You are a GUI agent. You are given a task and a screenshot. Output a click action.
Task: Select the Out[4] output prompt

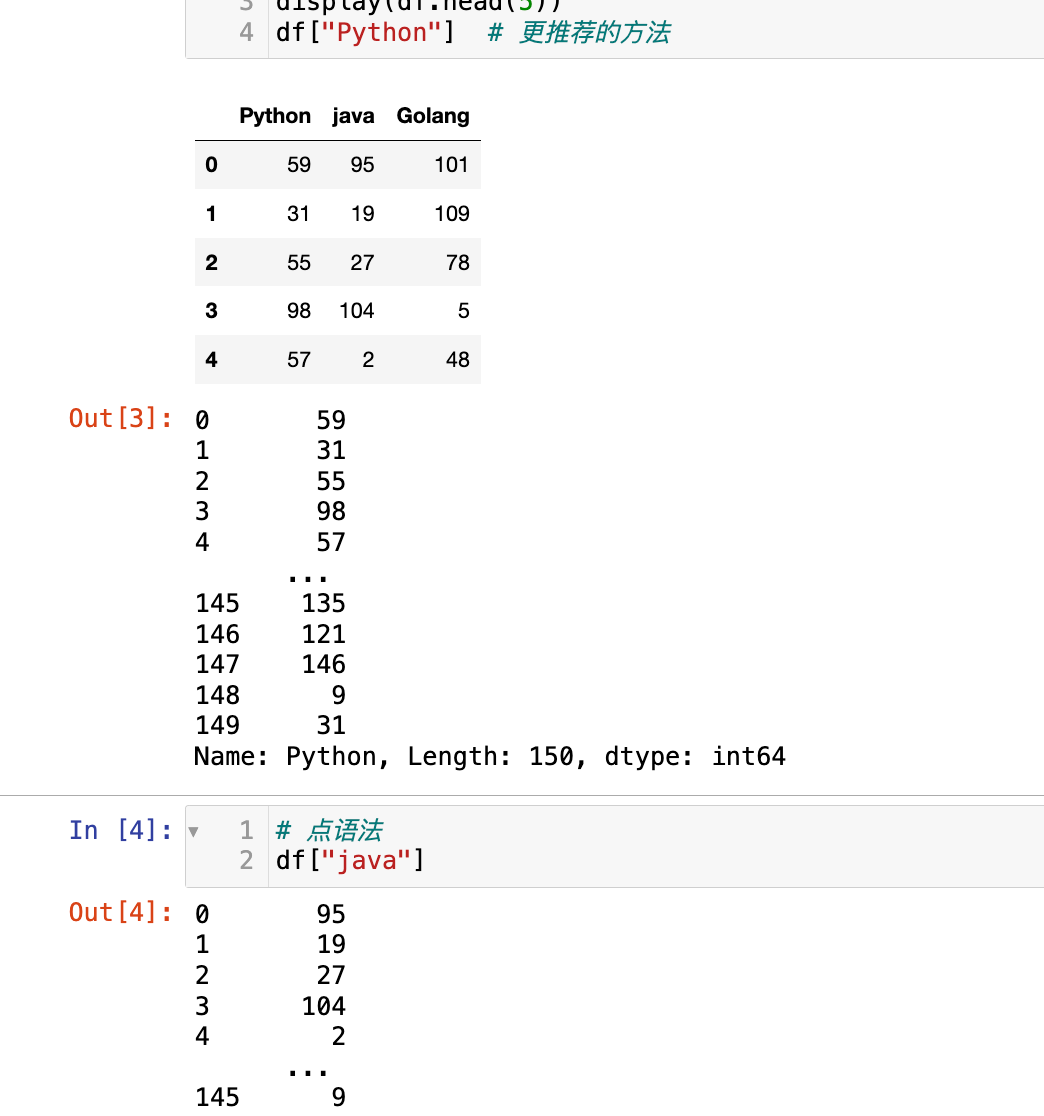click(121, 913)
